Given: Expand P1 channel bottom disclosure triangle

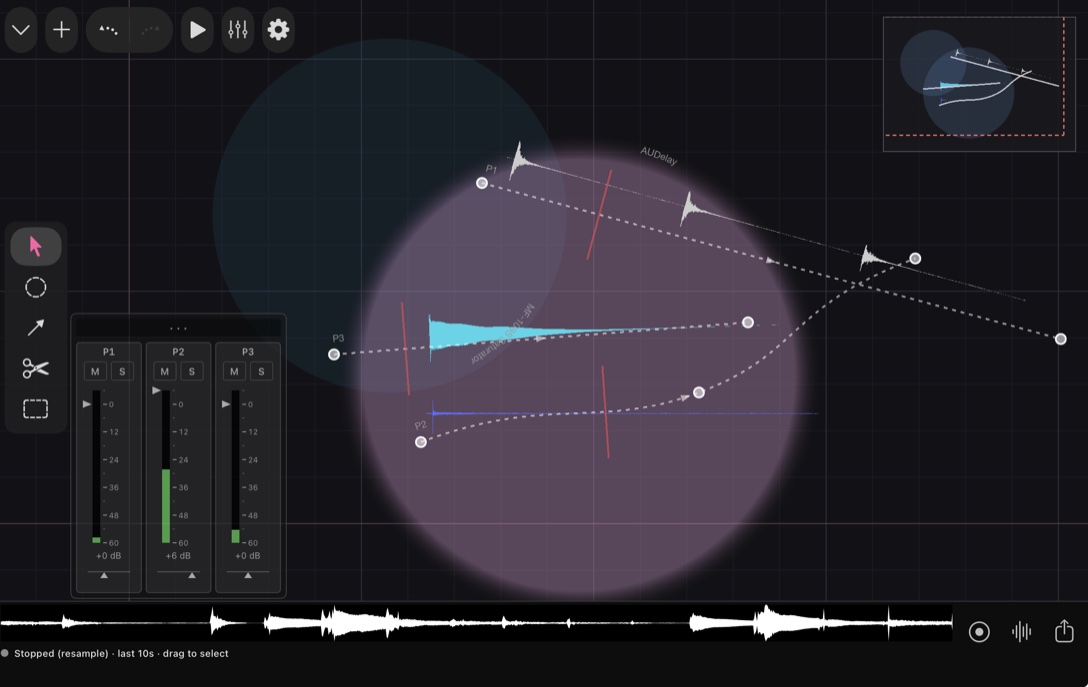Looking at the screenshot, I should coord(104,575).
